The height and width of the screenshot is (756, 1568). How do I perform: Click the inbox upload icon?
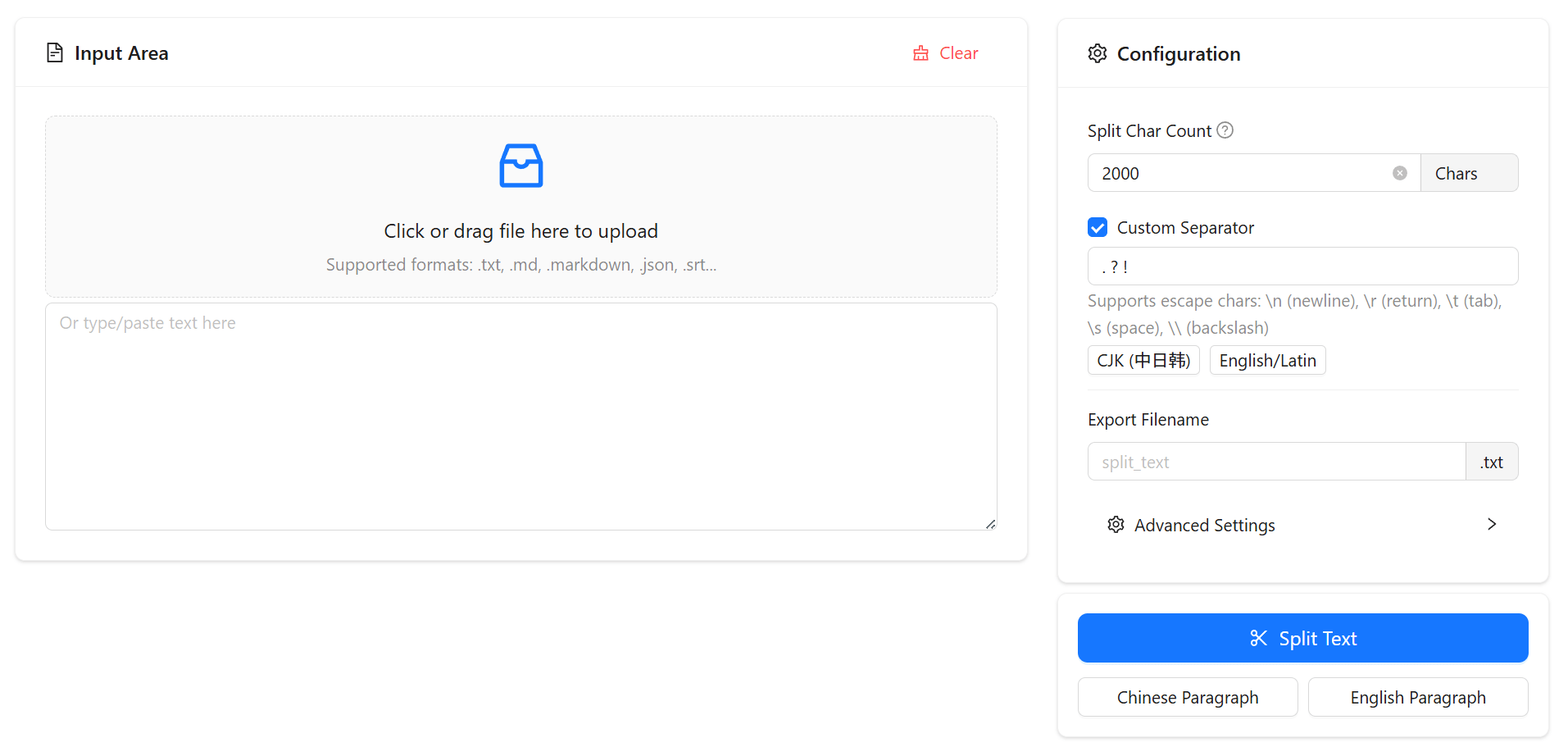pos(520,166)
